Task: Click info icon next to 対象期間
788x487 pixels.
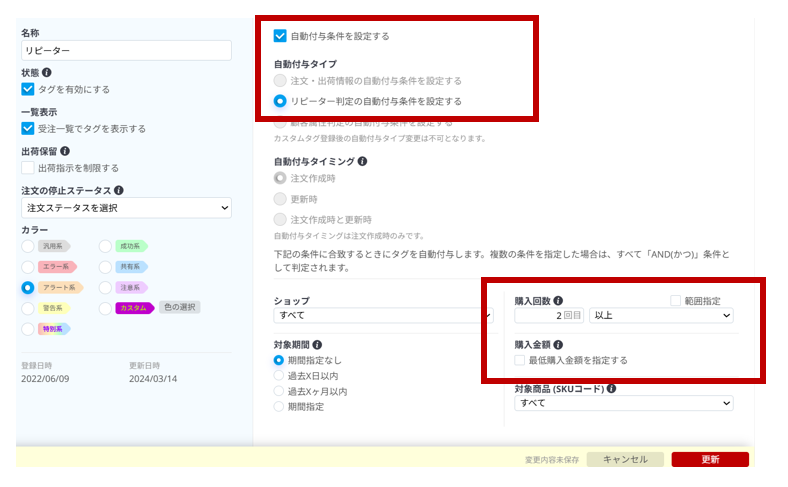Action: (317, 344)
